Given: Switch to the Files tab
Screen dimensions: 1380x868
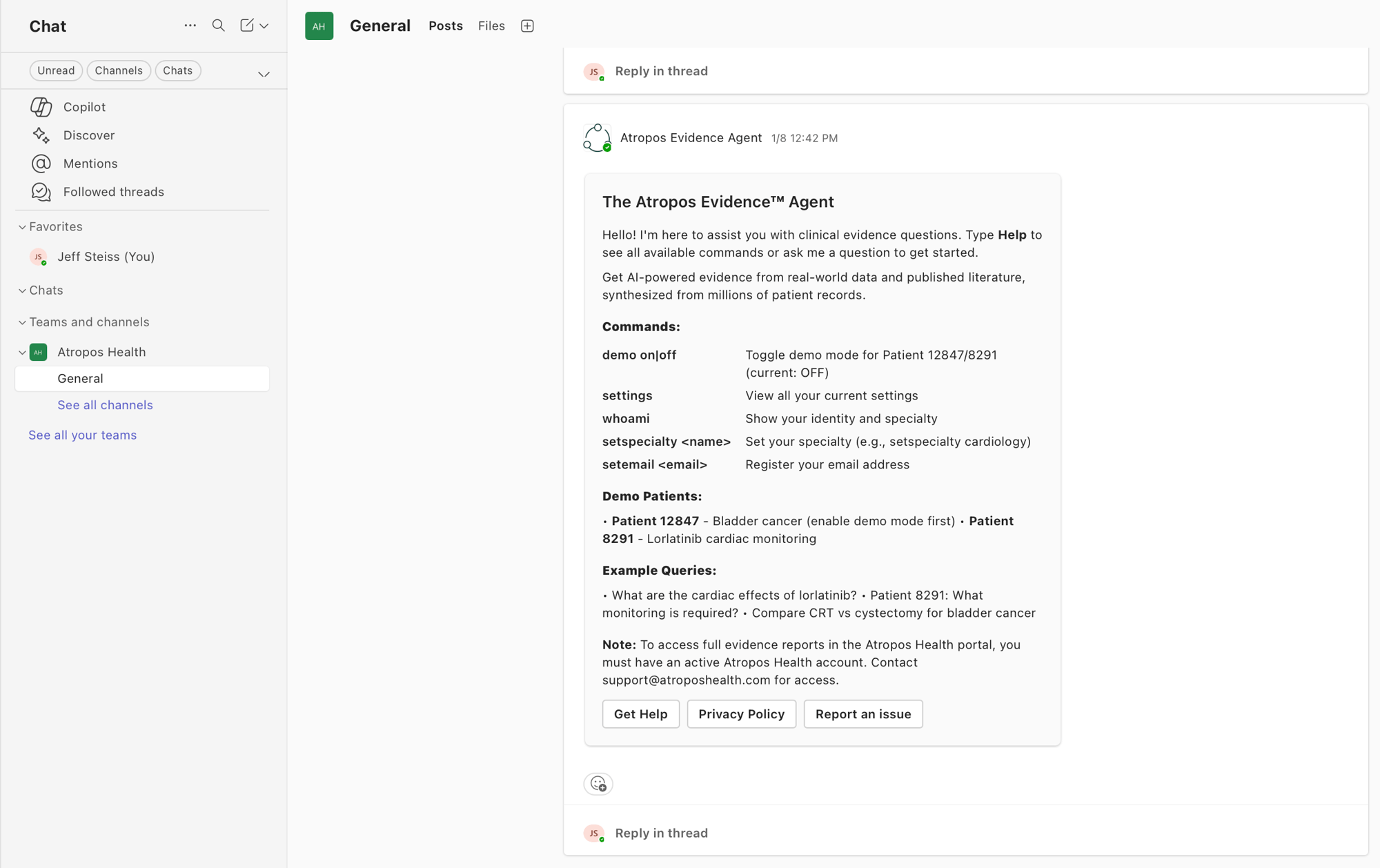Looking at the screenshot, I should 491,26.
